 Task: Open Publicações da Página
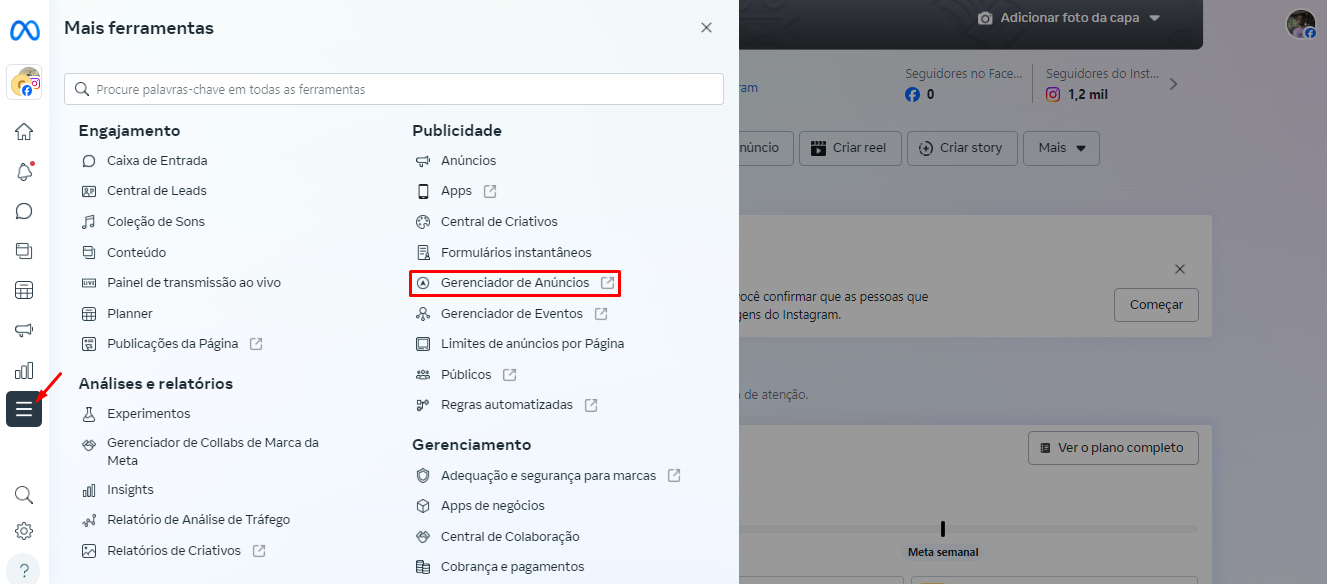[172, 344]
